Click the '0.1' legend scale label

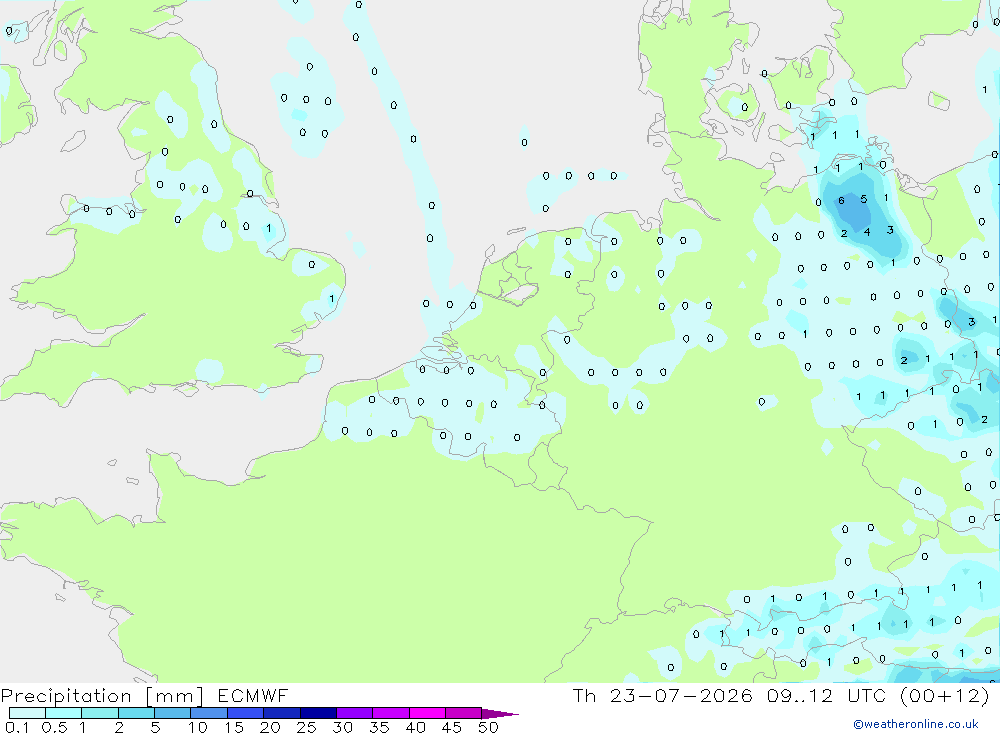pos(17,727)
